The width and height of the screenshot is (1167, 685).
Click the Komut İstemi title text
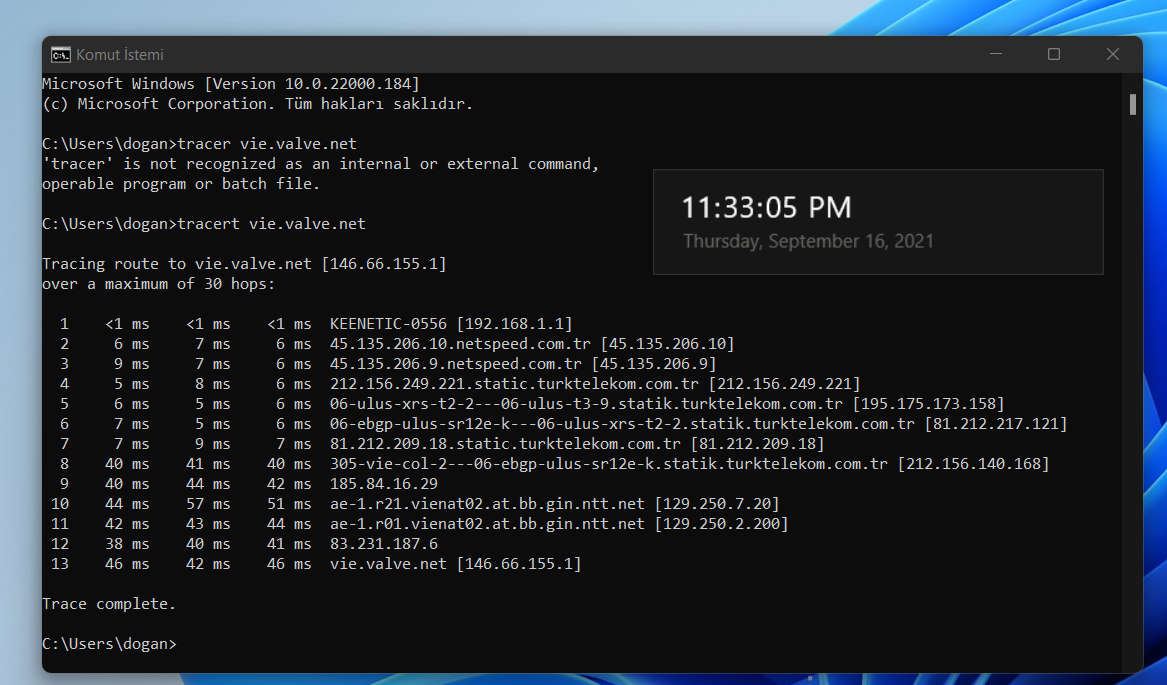[120, 54]
